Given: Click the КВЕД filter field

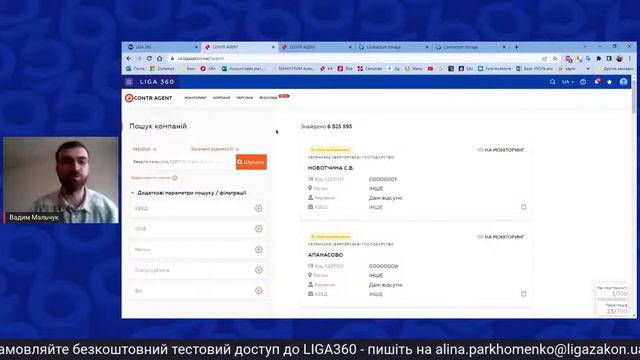Looking at the screenshot, I should (198, 209).
